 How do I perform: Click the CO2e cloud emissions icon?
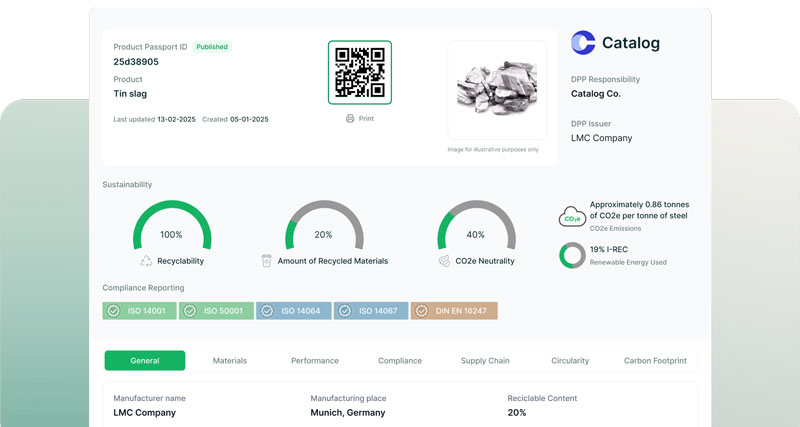pyautogui.click(x=572, y=217)
